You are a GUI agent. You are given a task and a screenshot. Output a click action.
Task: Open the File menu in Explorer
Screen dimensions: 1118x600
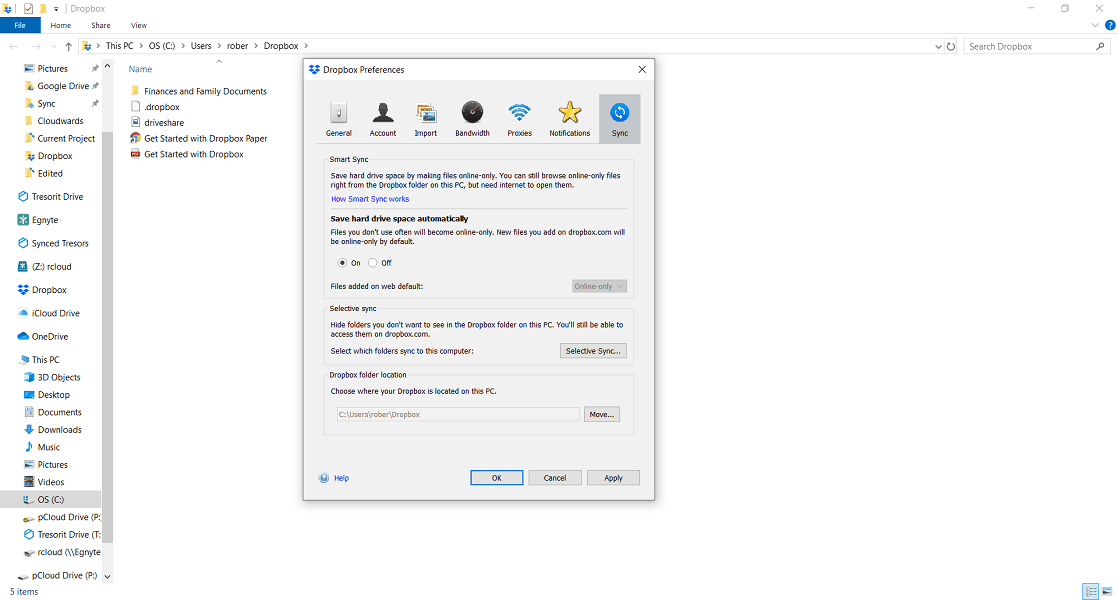point(20,26)
